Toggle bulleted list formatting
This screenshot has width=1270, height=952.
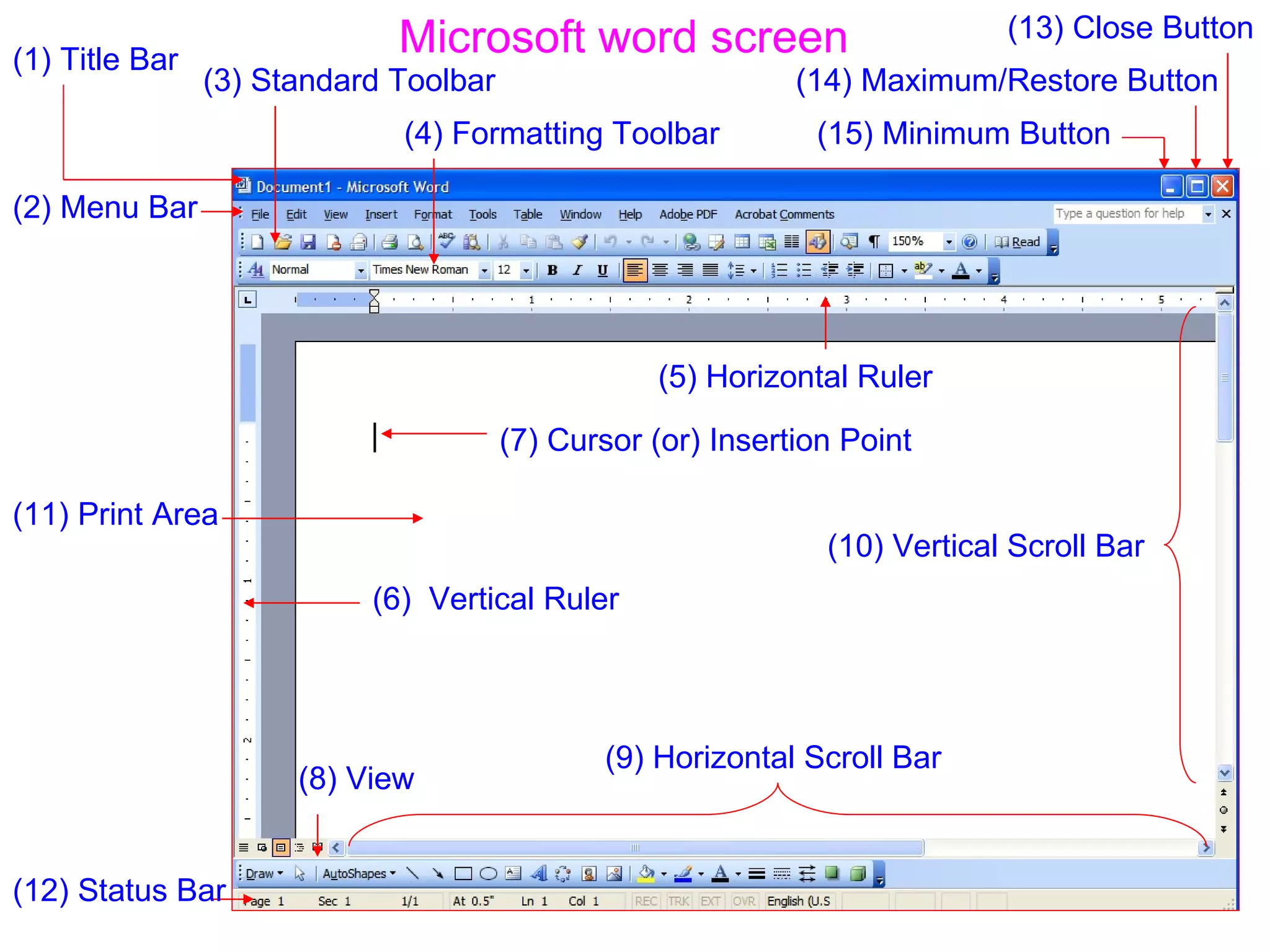tap(804, 270)
